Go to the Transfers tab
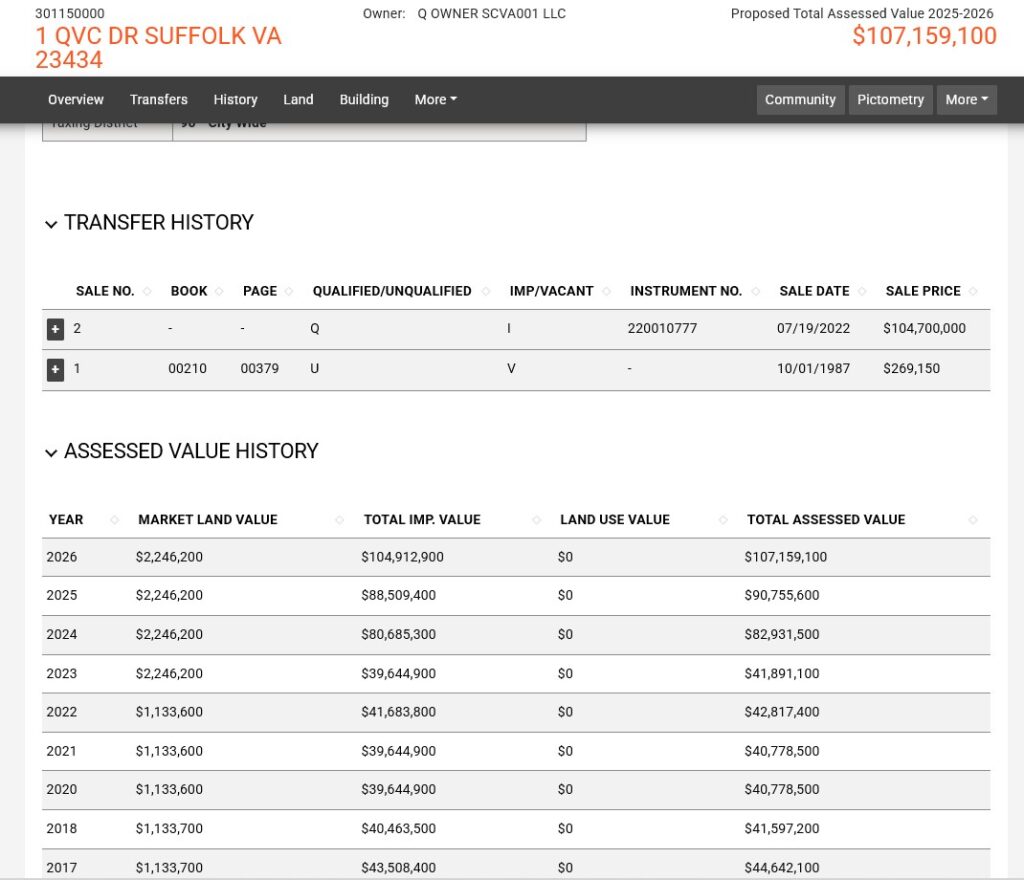Viewport: 1024px width, 880px height. coord(159,100)
